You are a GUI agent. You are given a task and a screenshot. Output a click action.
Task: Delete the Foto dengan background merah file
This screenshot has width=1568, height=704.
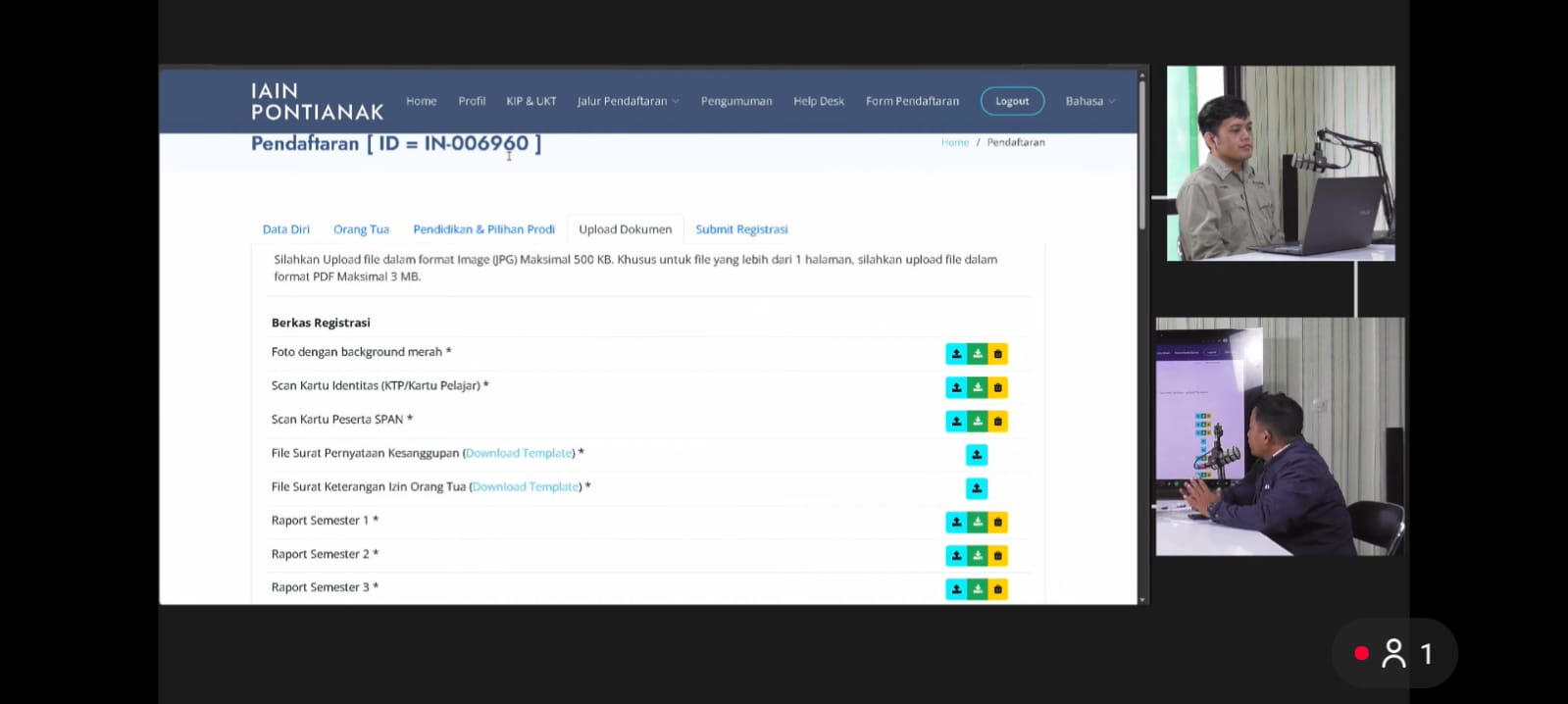click(x=997, y=354)
